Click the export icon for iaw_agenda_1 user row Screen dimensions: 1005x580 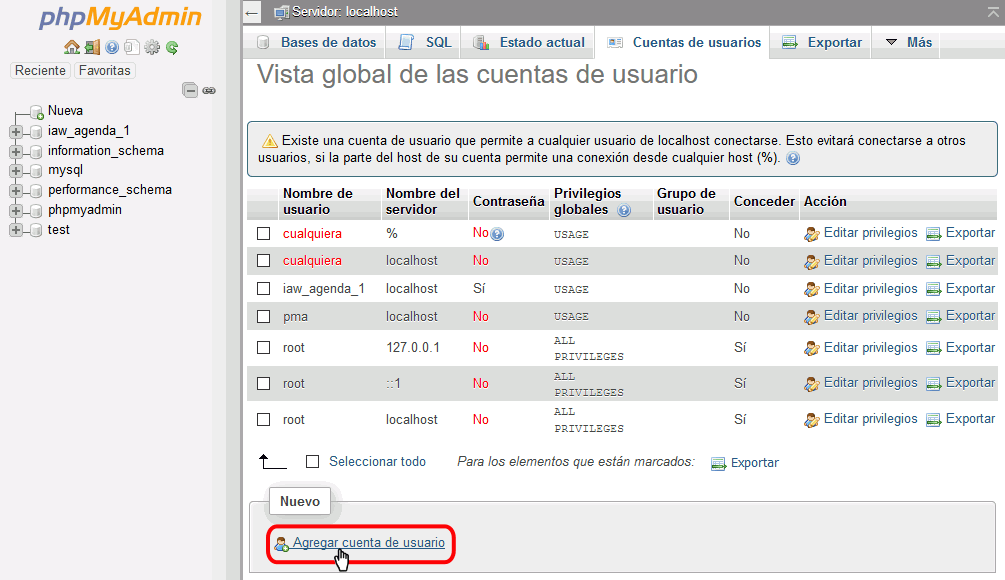934,290
